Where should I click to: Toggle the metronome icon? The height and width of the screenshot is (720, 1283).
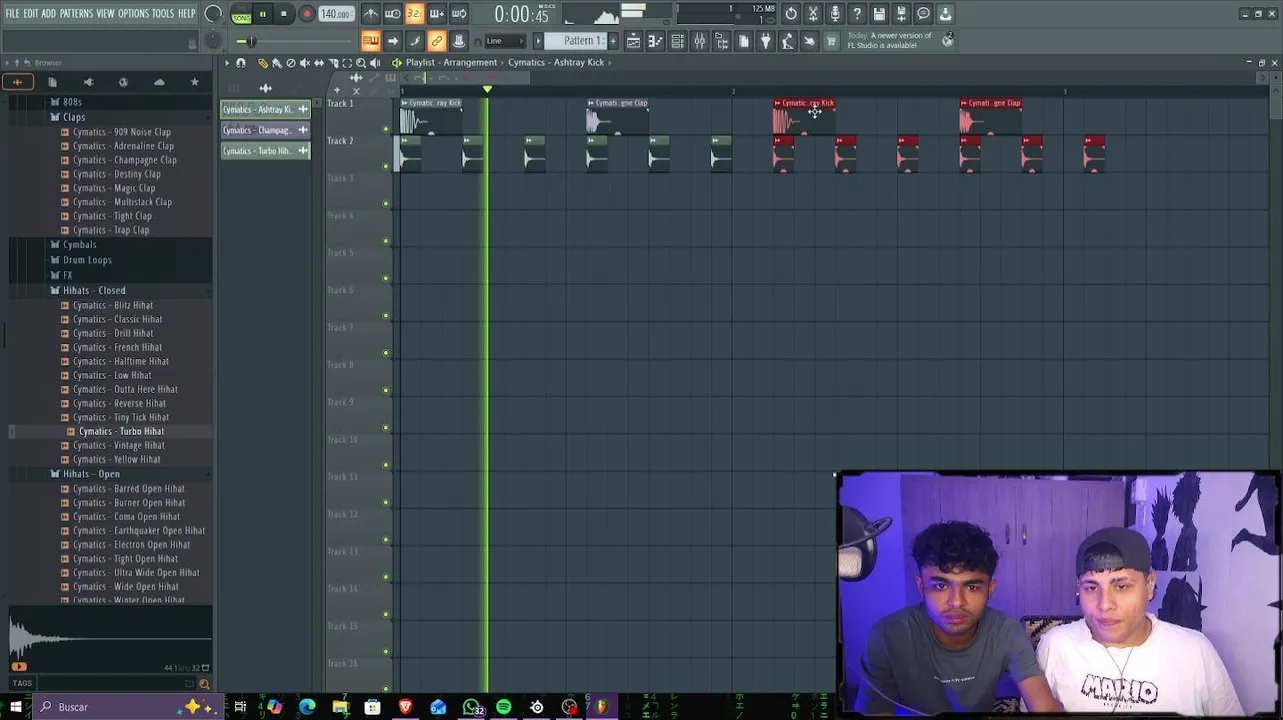371,14
